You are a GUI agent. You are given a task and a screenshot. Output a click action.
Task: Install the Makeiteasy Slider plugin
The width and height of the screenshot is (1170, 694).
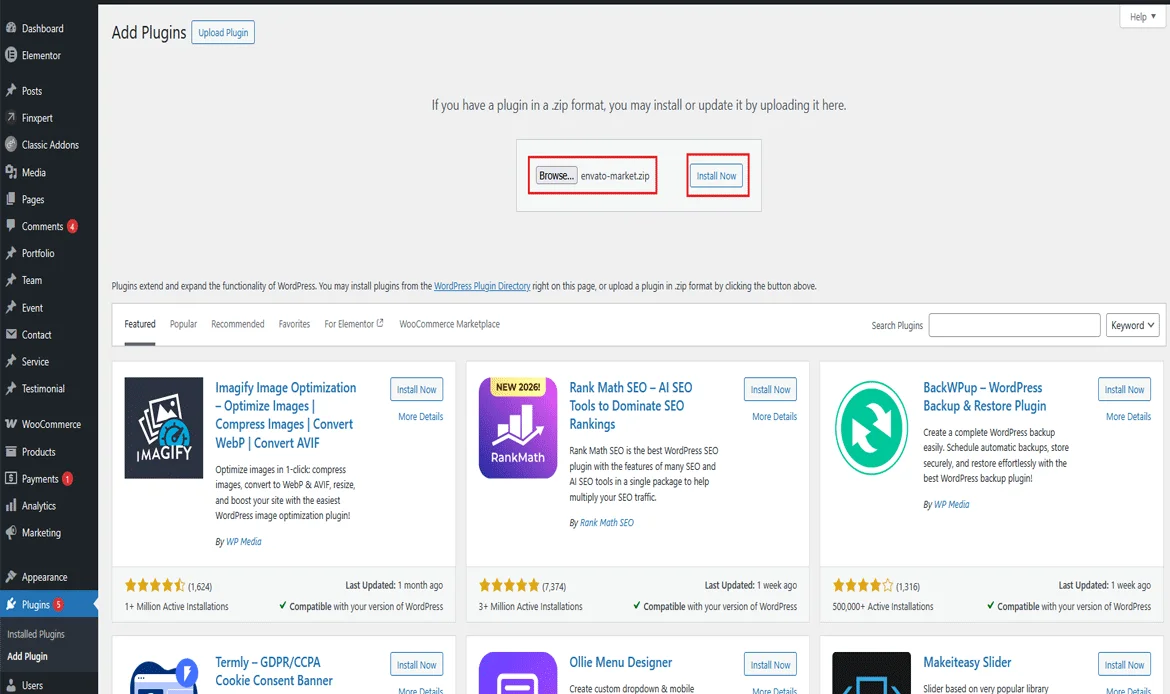(1124, 664)
